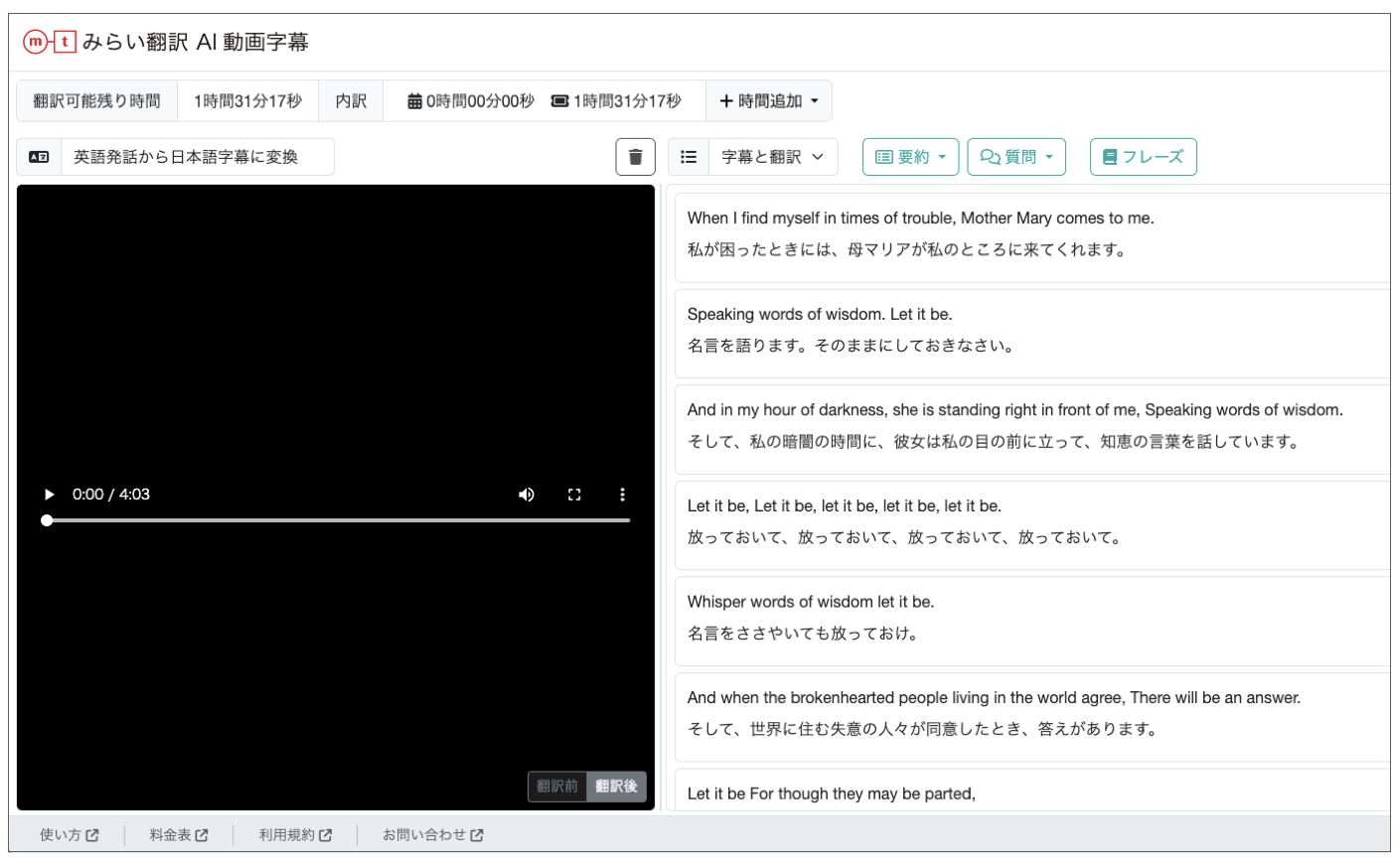Select the subtitle row containing 母マリアが
This screenshot has width=1400, height=865.
pyautogui.click(x=1032, y=238)
